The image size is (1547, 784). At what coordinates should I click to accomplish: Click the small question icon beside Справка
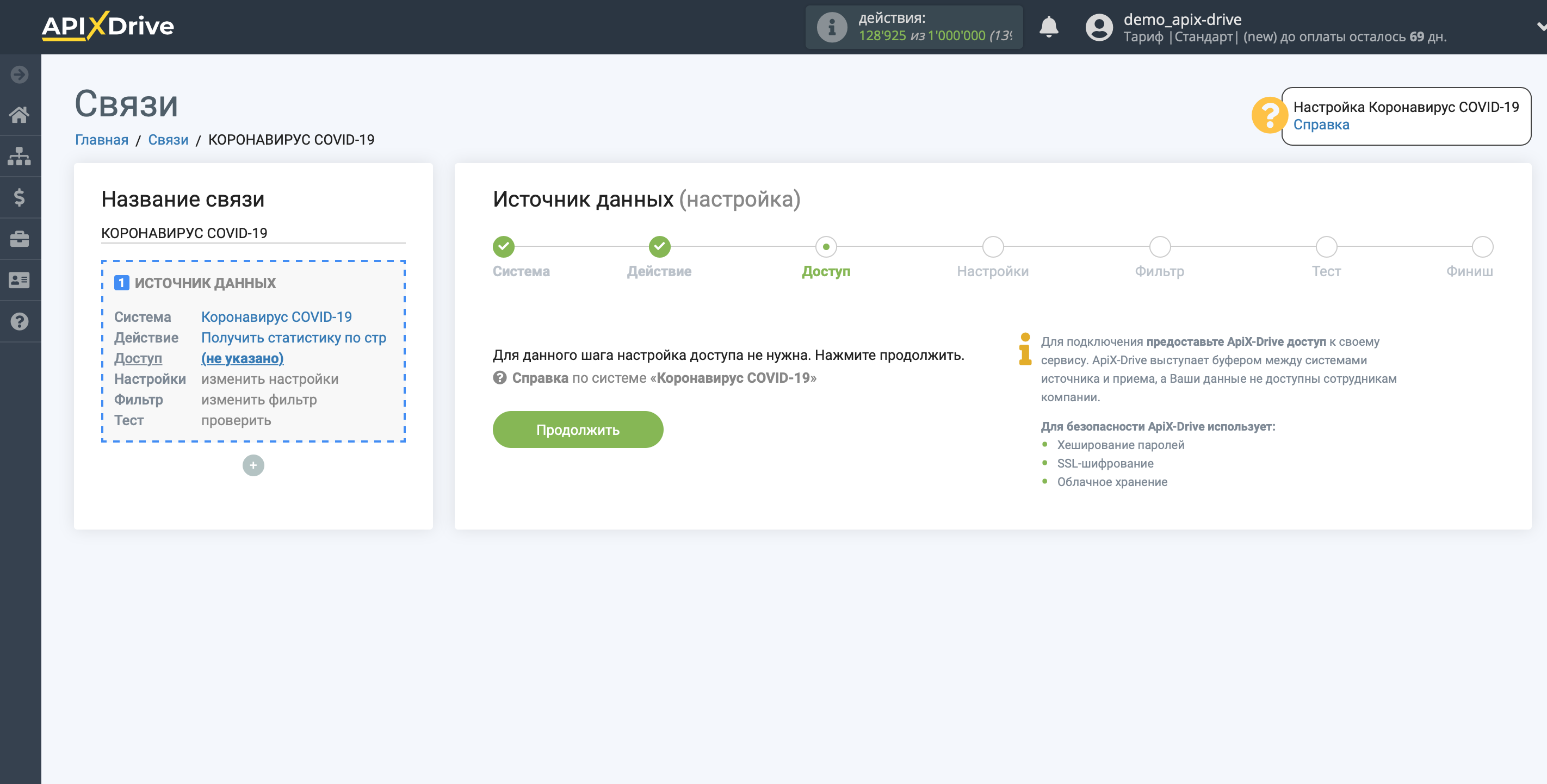pyautogui.click(x=500, y=378)
